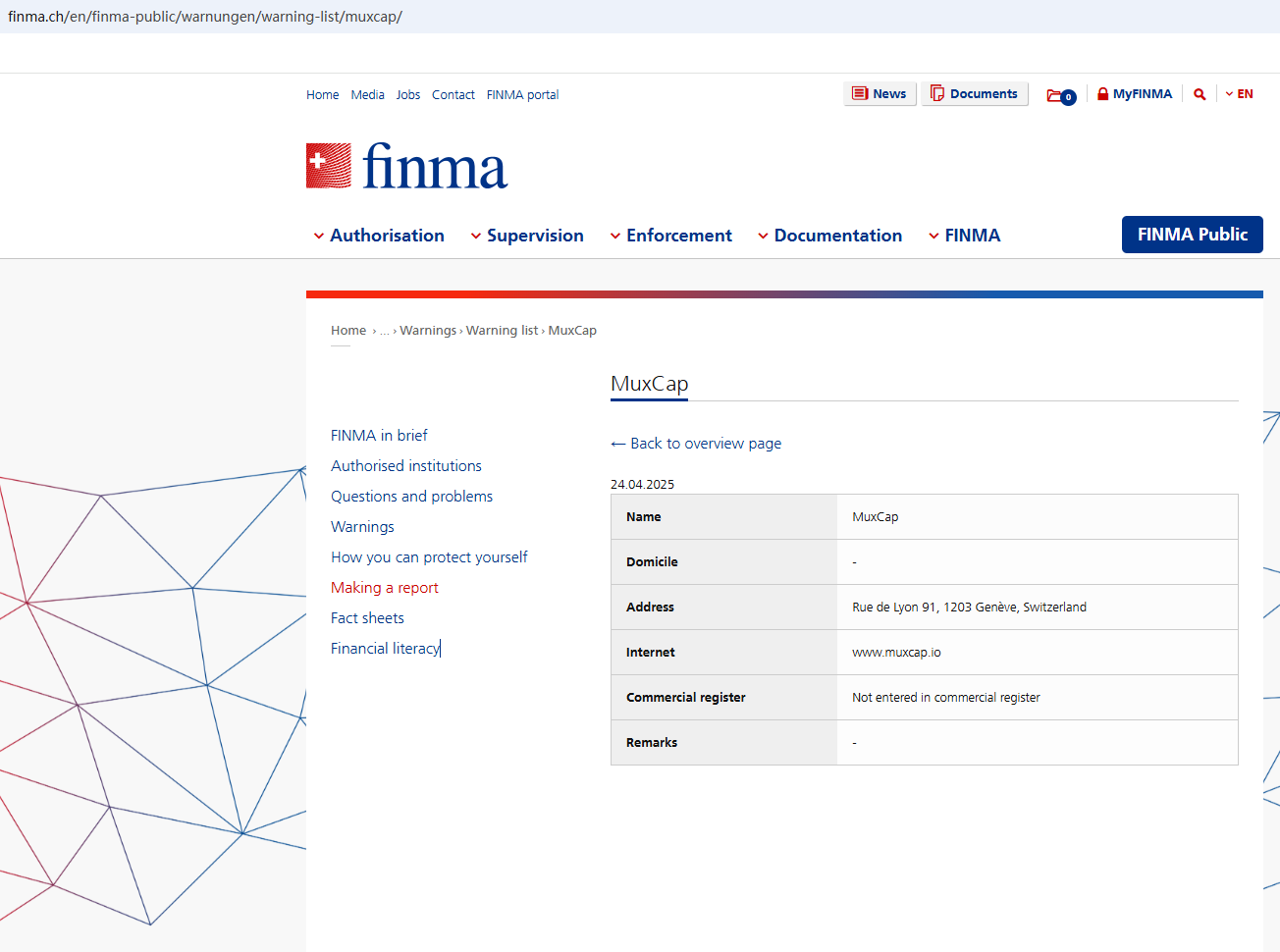Open the Documentation menu
The width and height of the screenshot is (1280, 952).
[829, 236]
